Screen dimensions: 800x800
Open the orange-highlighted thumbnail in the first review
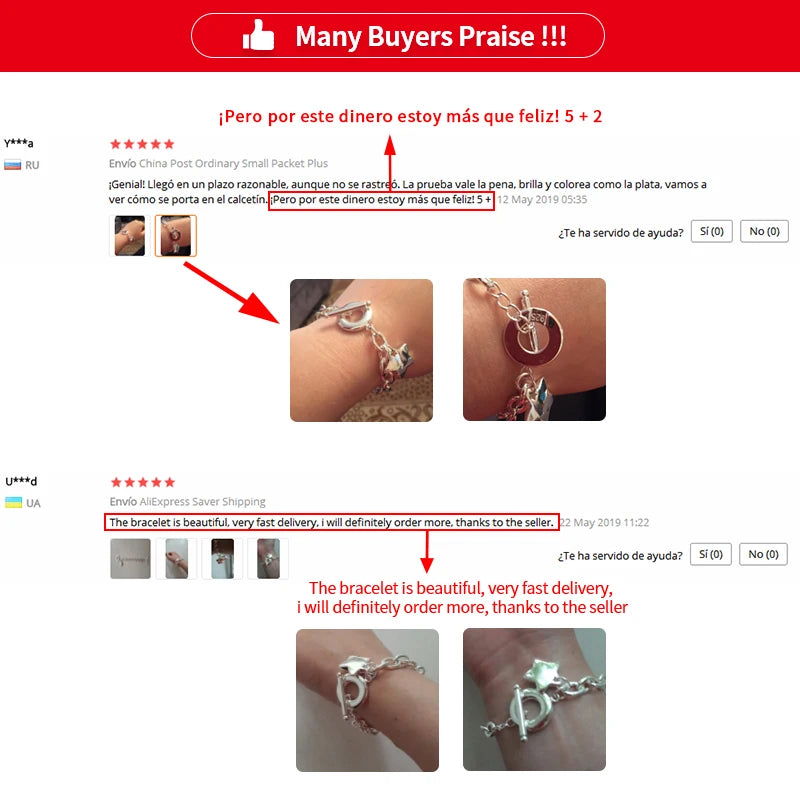(176, 235)
